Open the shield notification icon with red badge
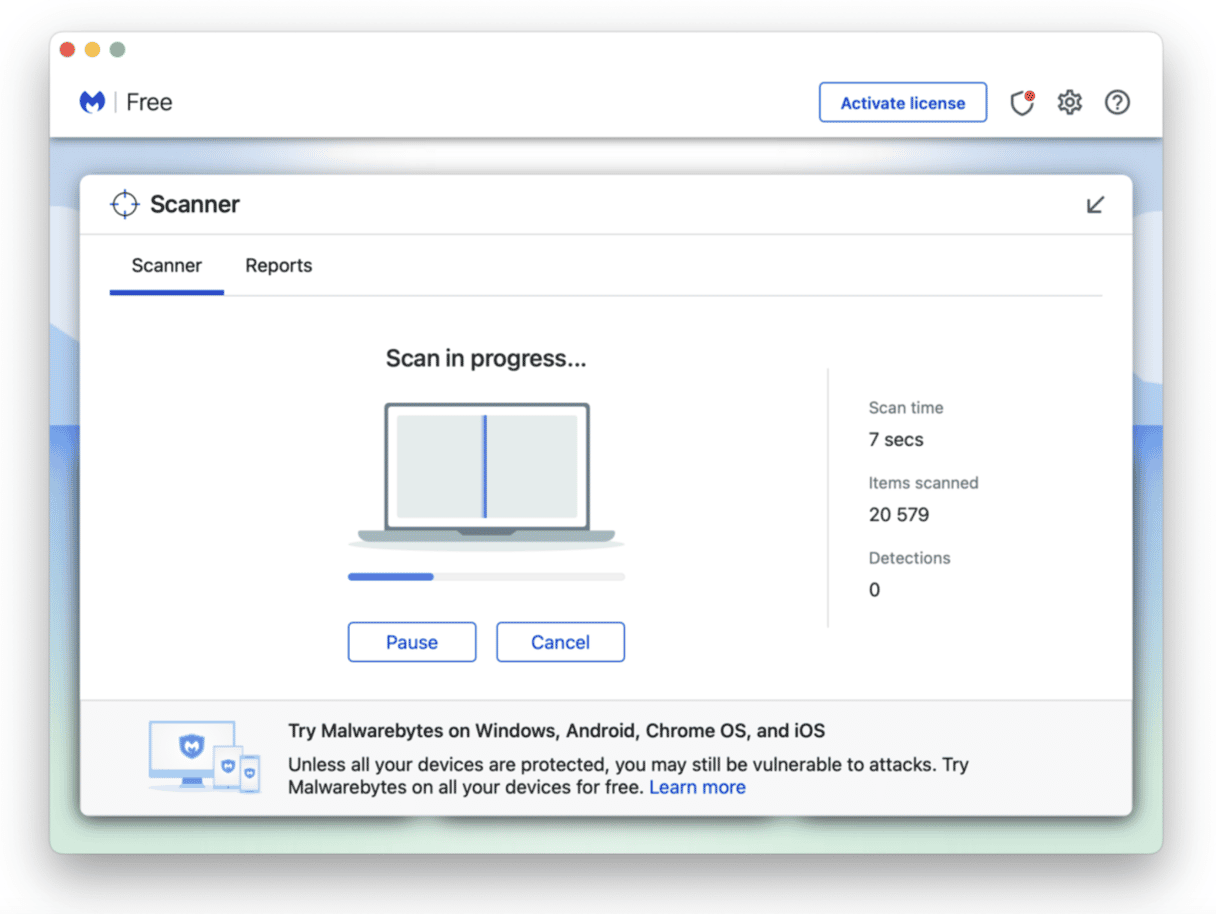This screenshot has height=914, width=1216. click(x=1022, y=102)
